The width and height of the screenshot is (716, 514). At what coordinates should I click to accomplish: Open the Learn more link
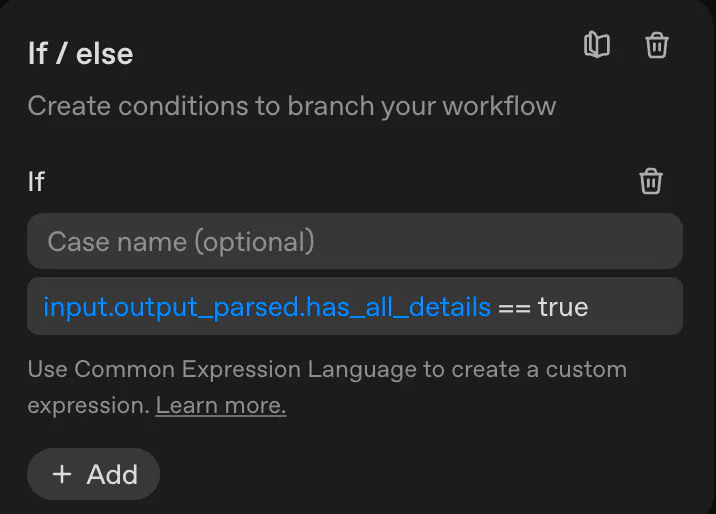(221, 406)
